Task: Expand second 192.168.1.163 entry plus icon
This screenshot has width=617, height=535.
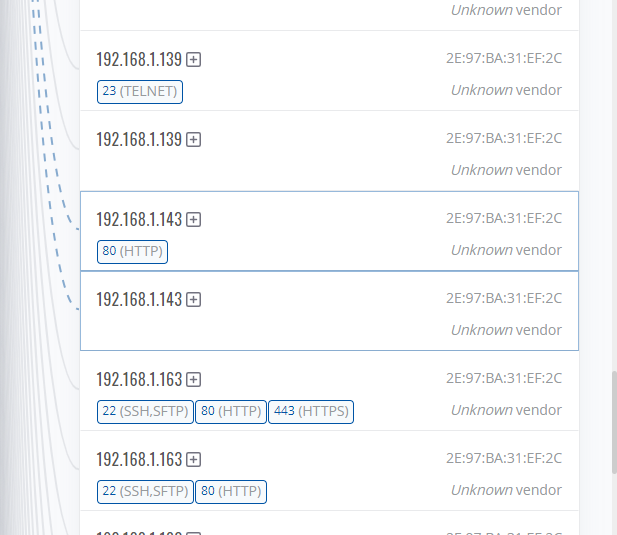Action: coord(193,459)
